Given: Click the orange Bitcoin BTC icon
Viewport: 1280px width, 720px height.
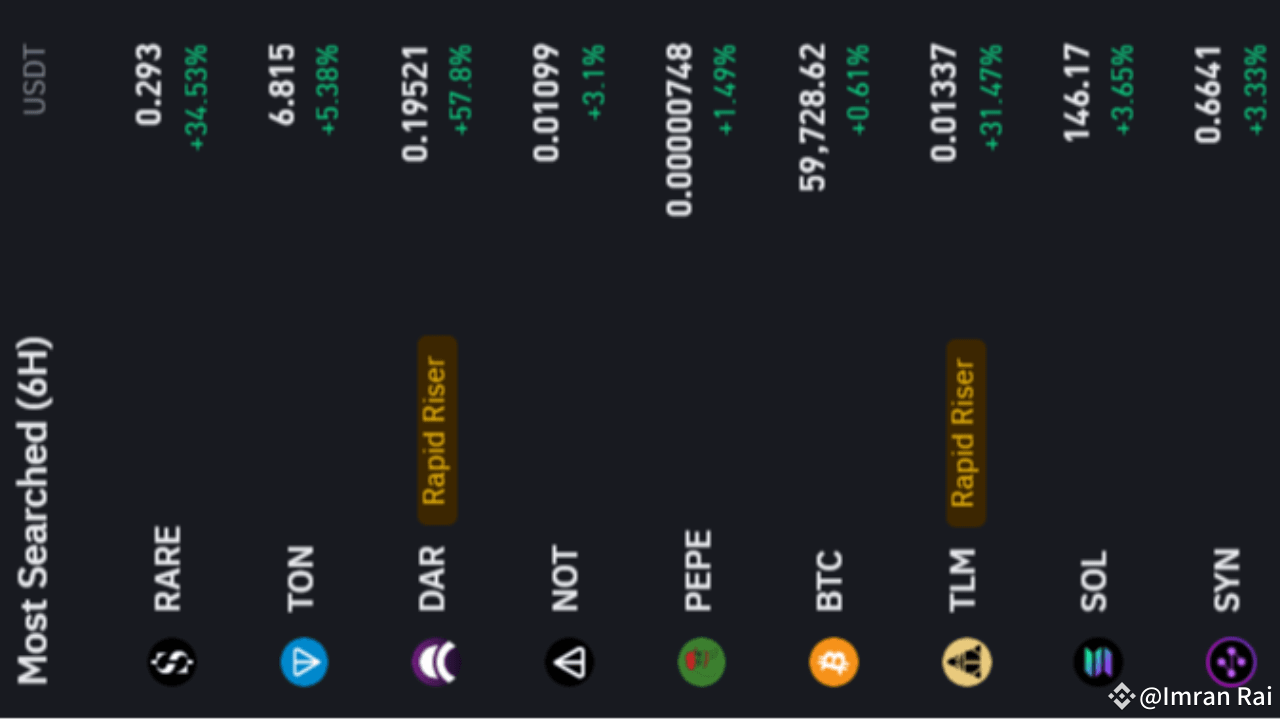Looking at the screenshot, I should 833,662.
